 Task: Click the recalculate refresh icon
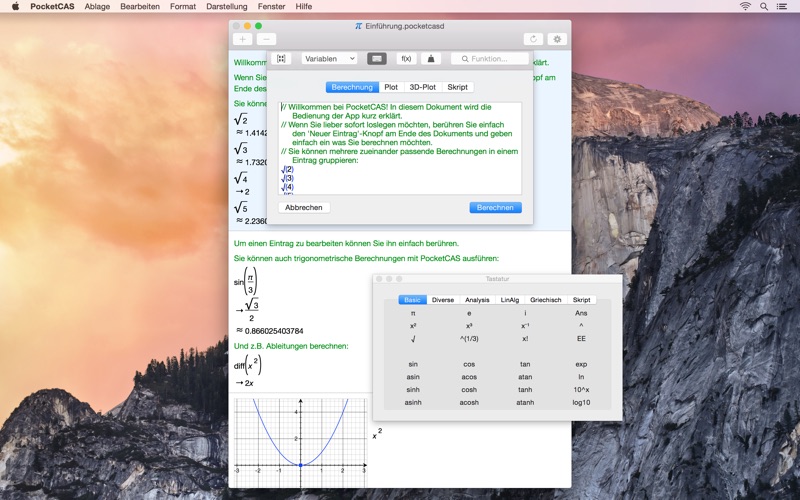(x=533, y=39)
